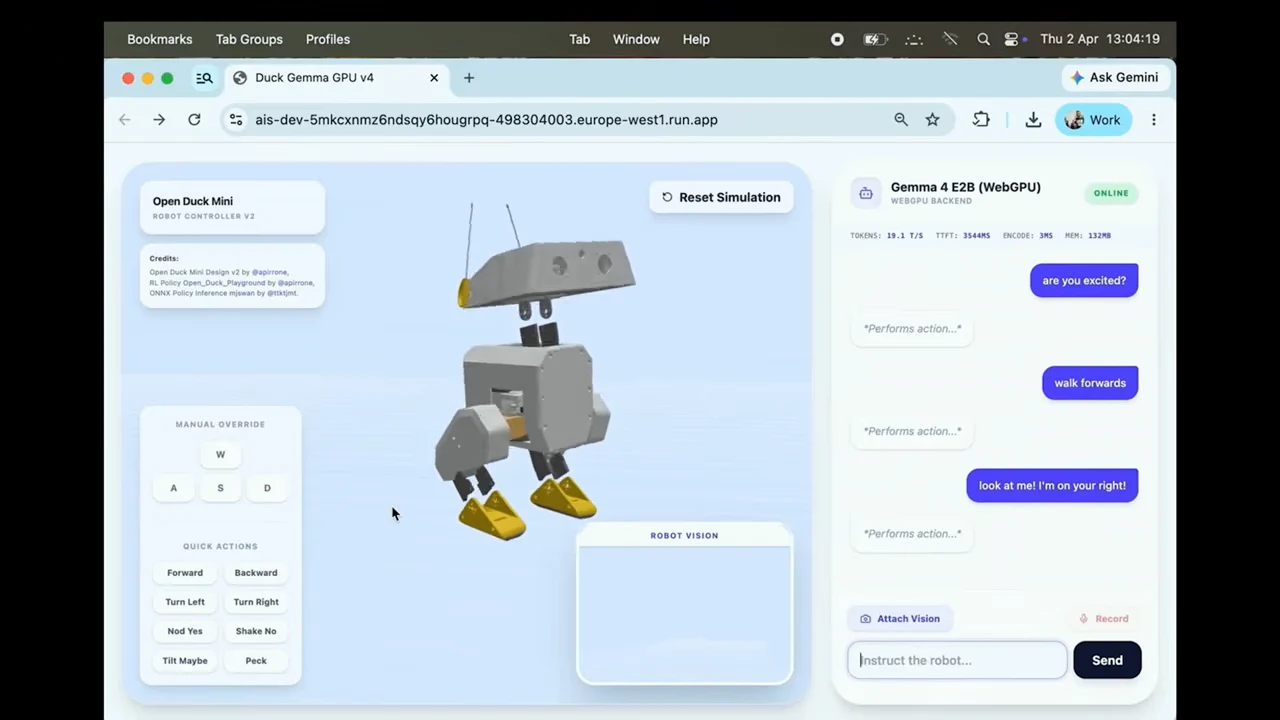Open the Tab Groups menu
The height and width of the screenshot is (720, 1280).
click(x=249, y=39)
